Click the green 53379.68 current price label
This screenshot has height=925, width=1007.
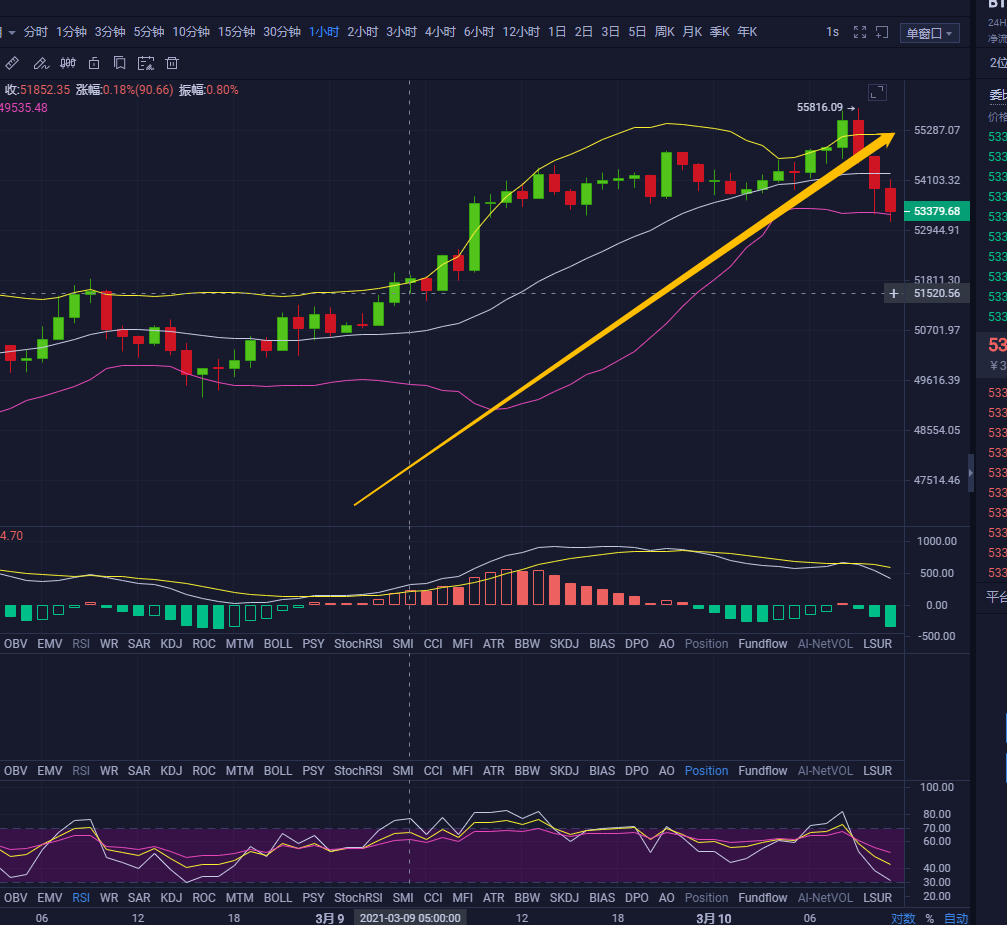(936, 211)
